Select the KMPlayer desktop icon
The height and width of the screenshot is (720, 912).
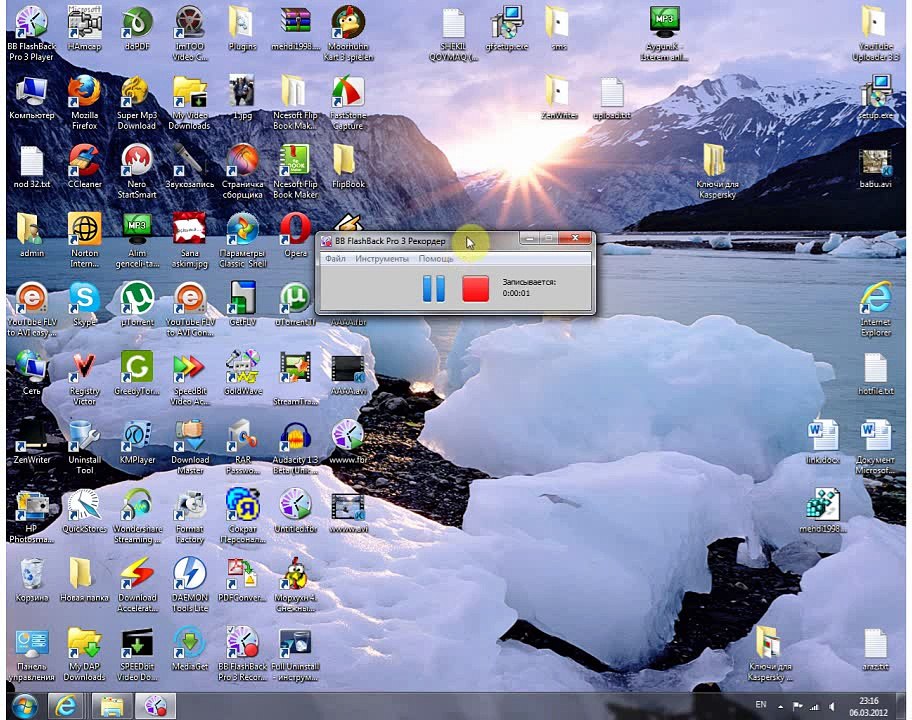pyautogui.click(x=137, y=442)
